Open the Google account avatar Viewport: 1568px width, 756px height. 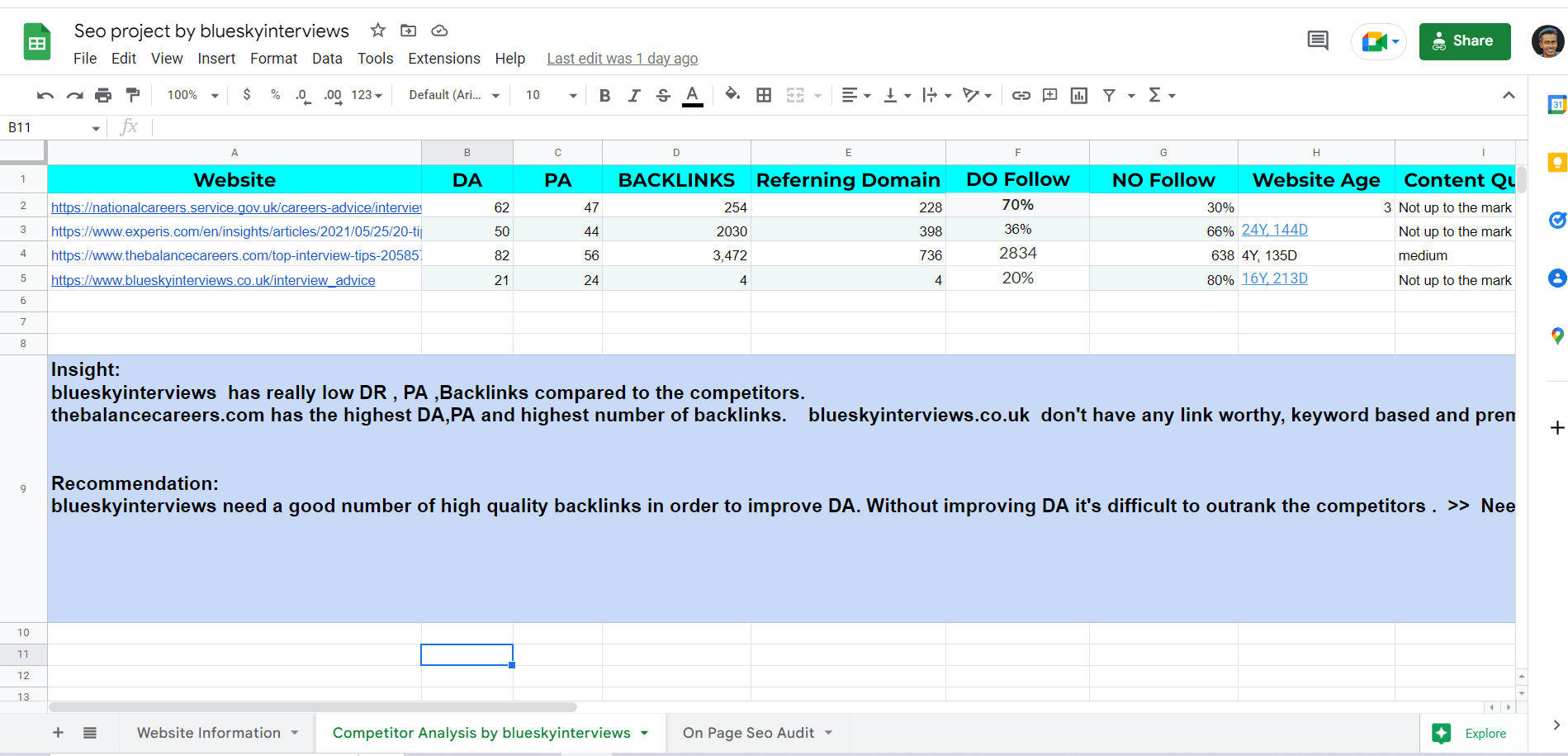(1547, 41)
